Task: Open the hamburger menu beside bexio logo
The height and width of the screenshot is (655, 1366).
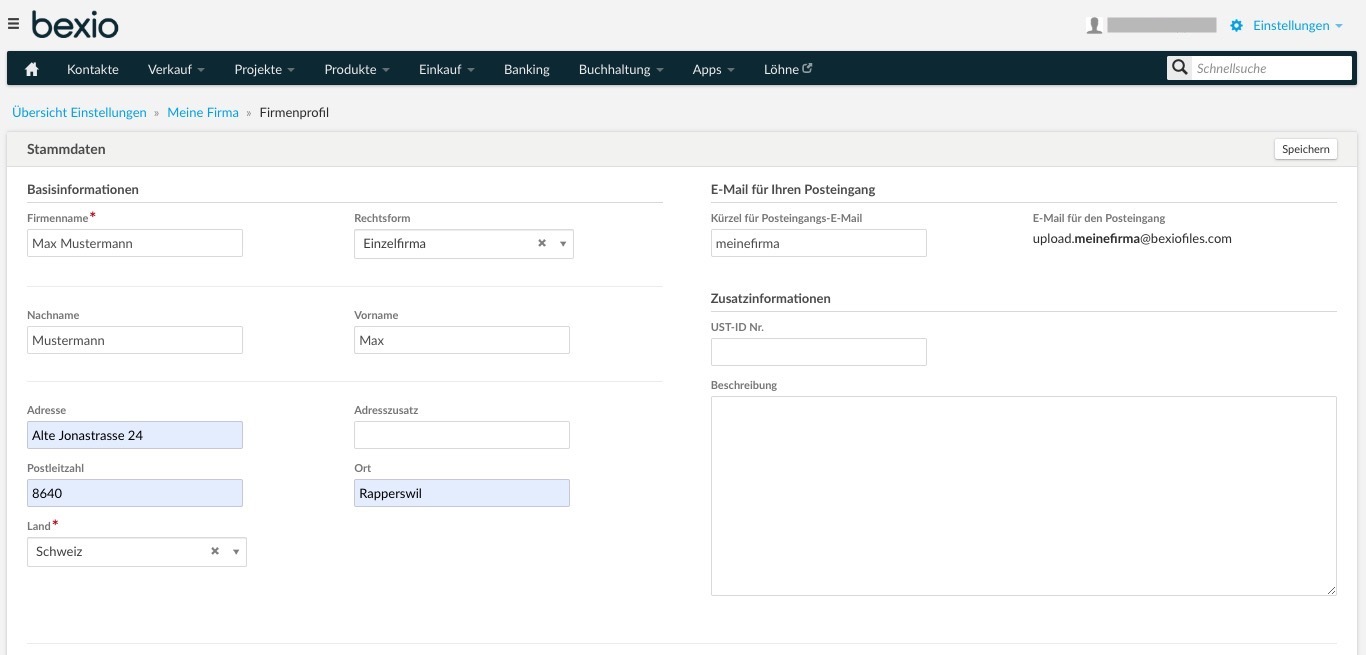Action: pyautogui.click(x=13, y=24)
